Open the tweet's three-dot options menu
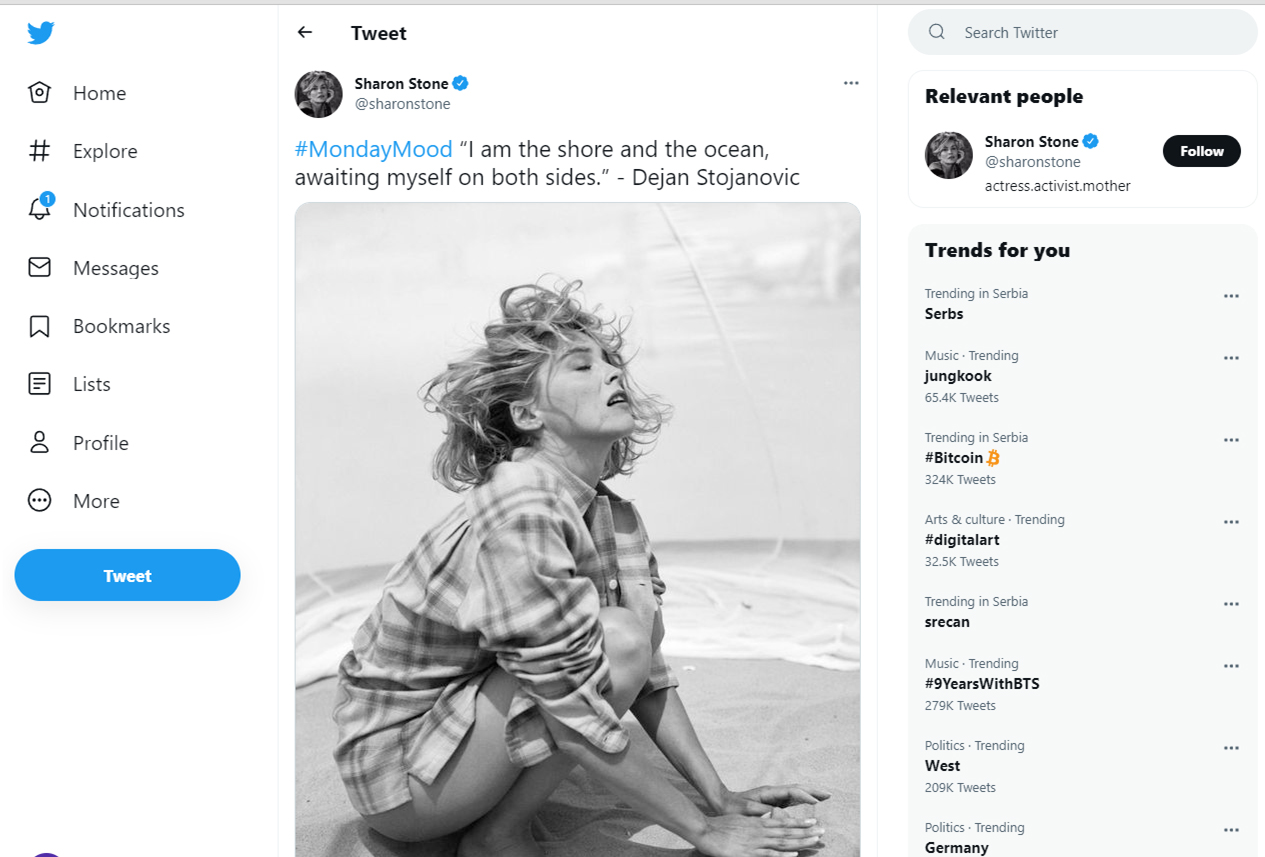 851,83
